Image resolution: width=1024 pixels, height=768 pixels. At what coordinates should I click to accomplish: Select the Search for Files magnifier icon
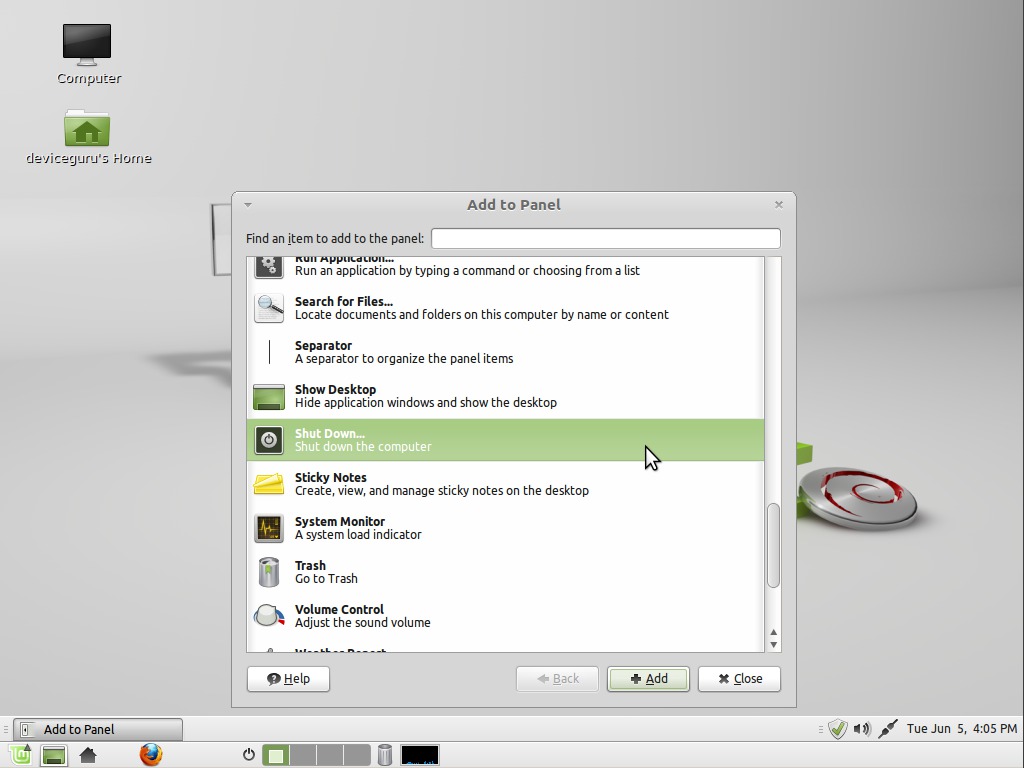tap(268, 308)
